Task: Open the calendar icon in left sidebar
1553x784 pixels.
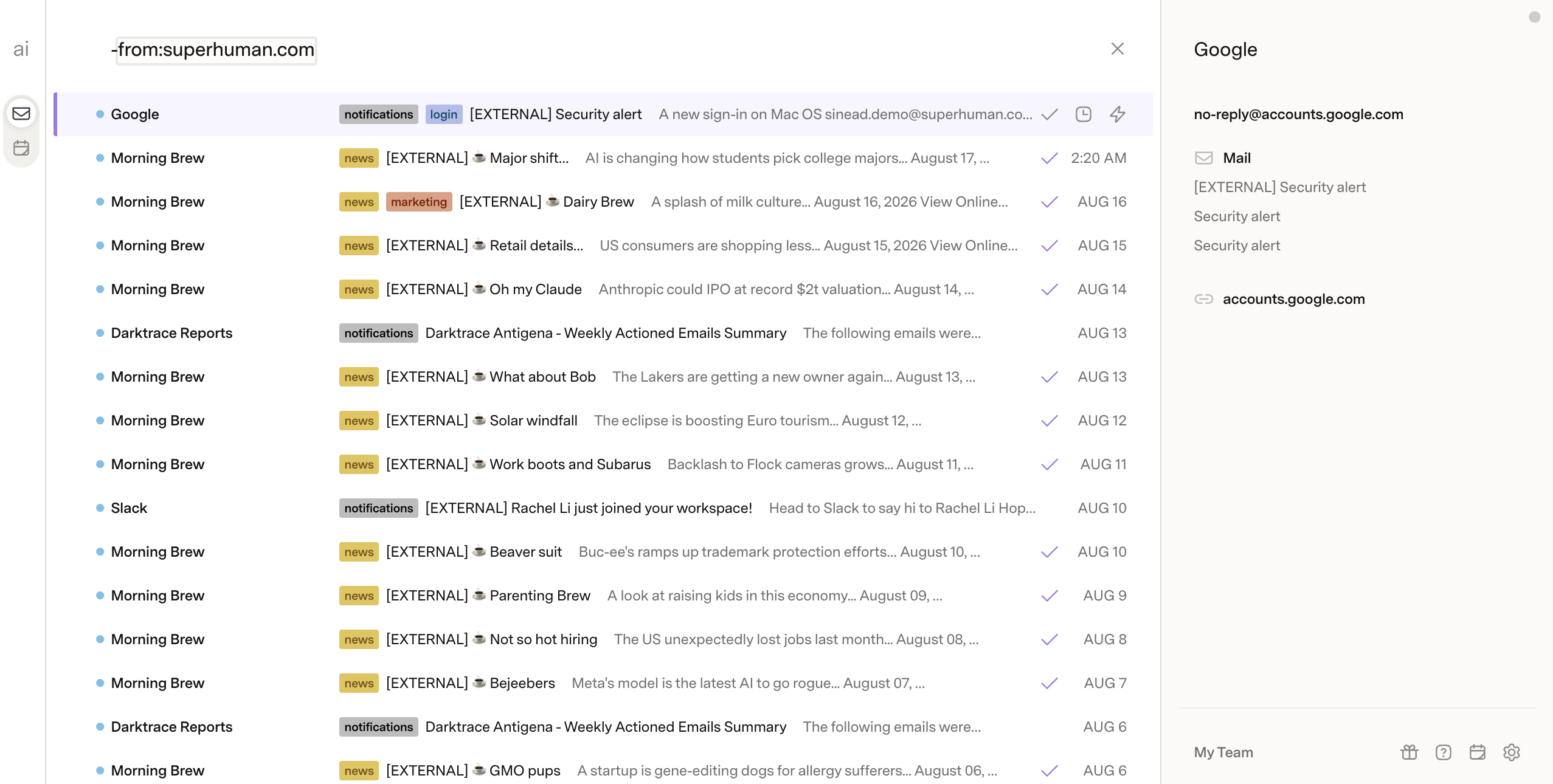Action: [21, 148]
